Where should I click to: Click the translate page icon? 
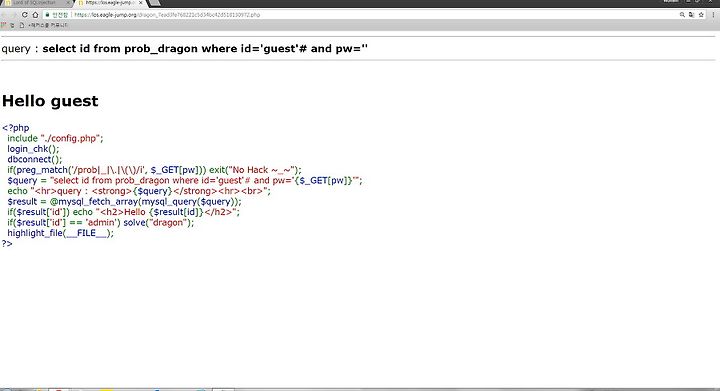coord(692,15)
